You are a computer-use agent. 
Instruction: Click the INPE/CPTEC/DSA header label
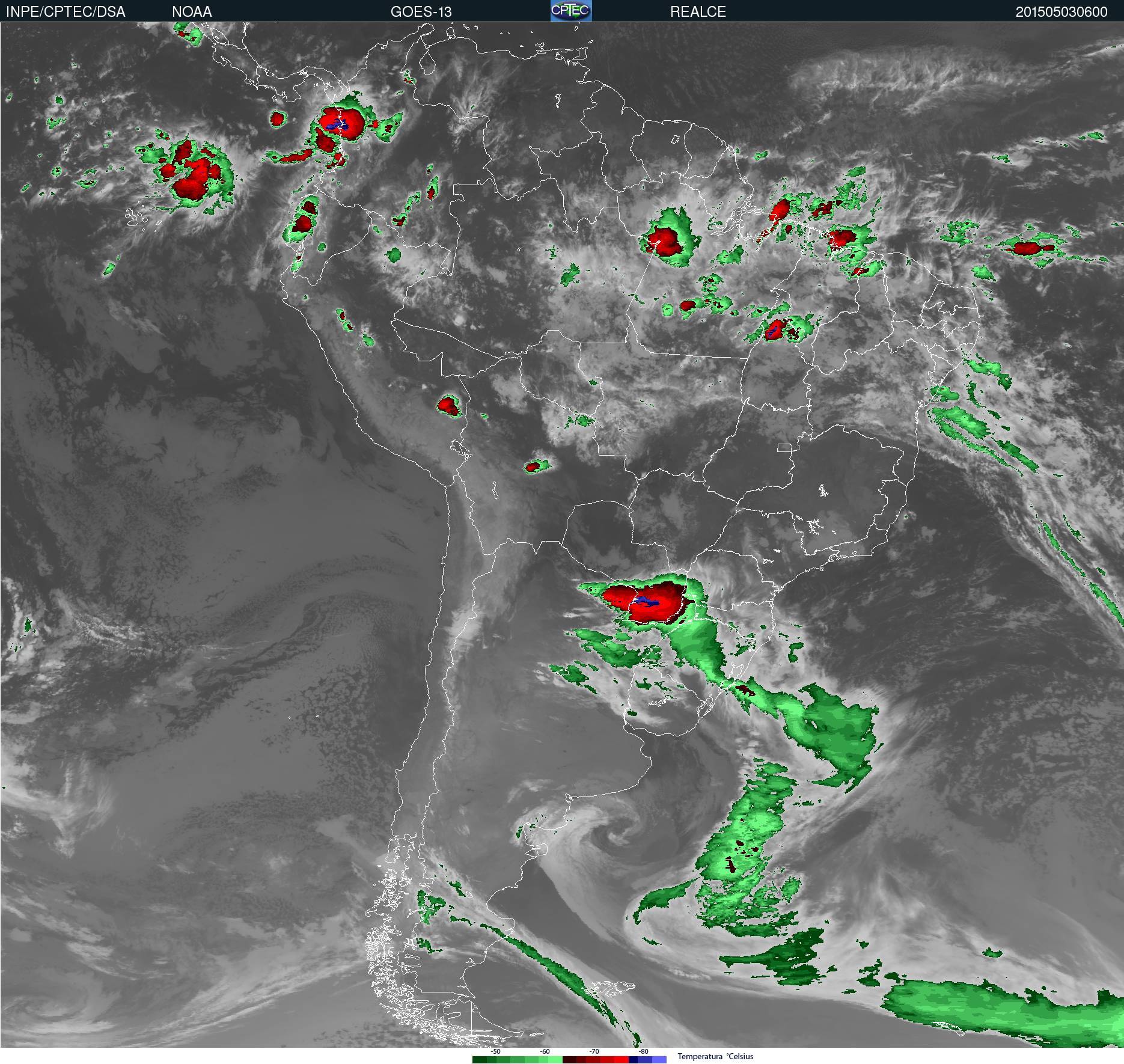pos(66,11)
